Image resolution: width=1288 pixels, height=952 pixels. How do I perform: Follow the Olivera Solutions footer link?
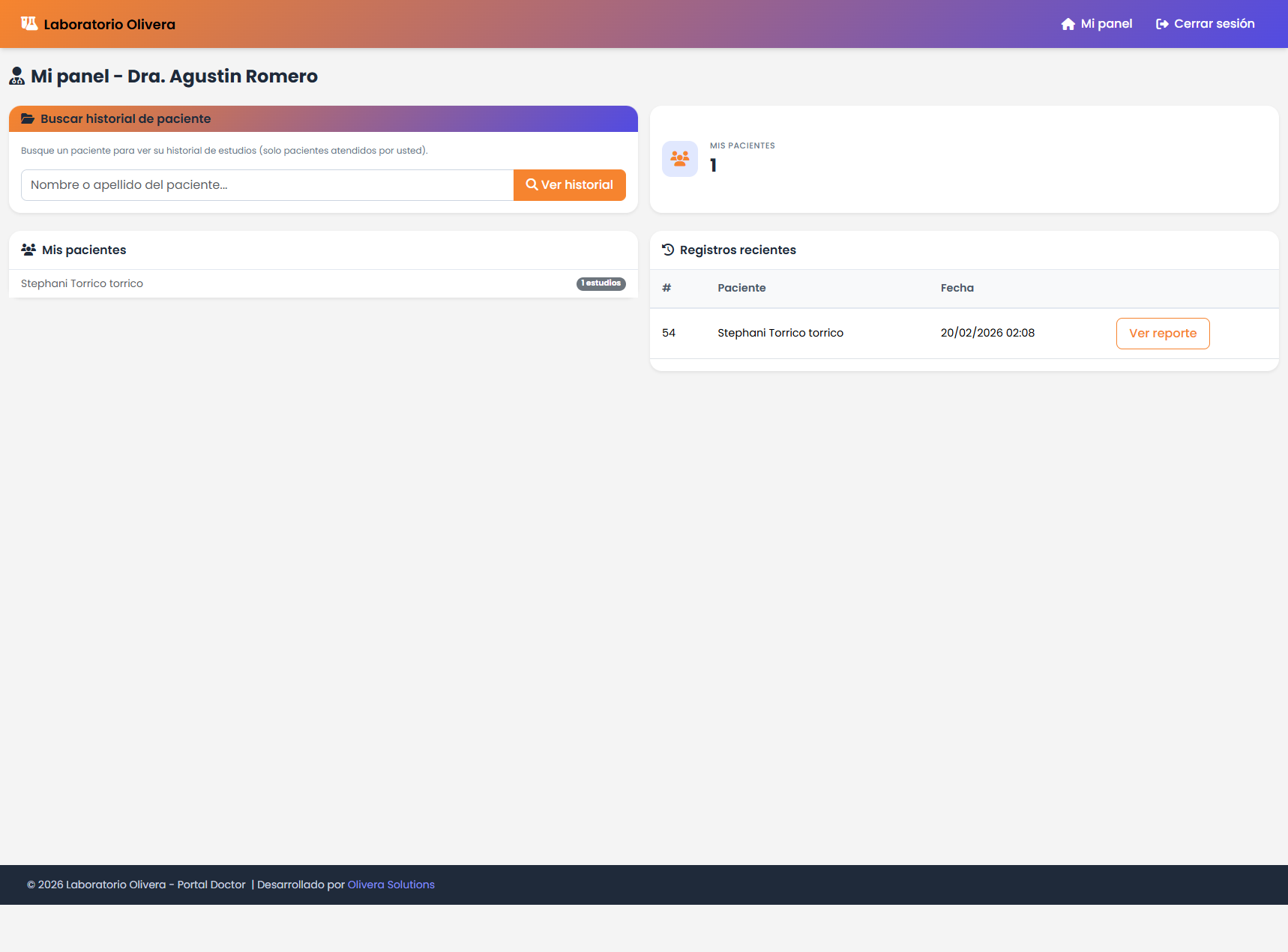coord(391,885)
